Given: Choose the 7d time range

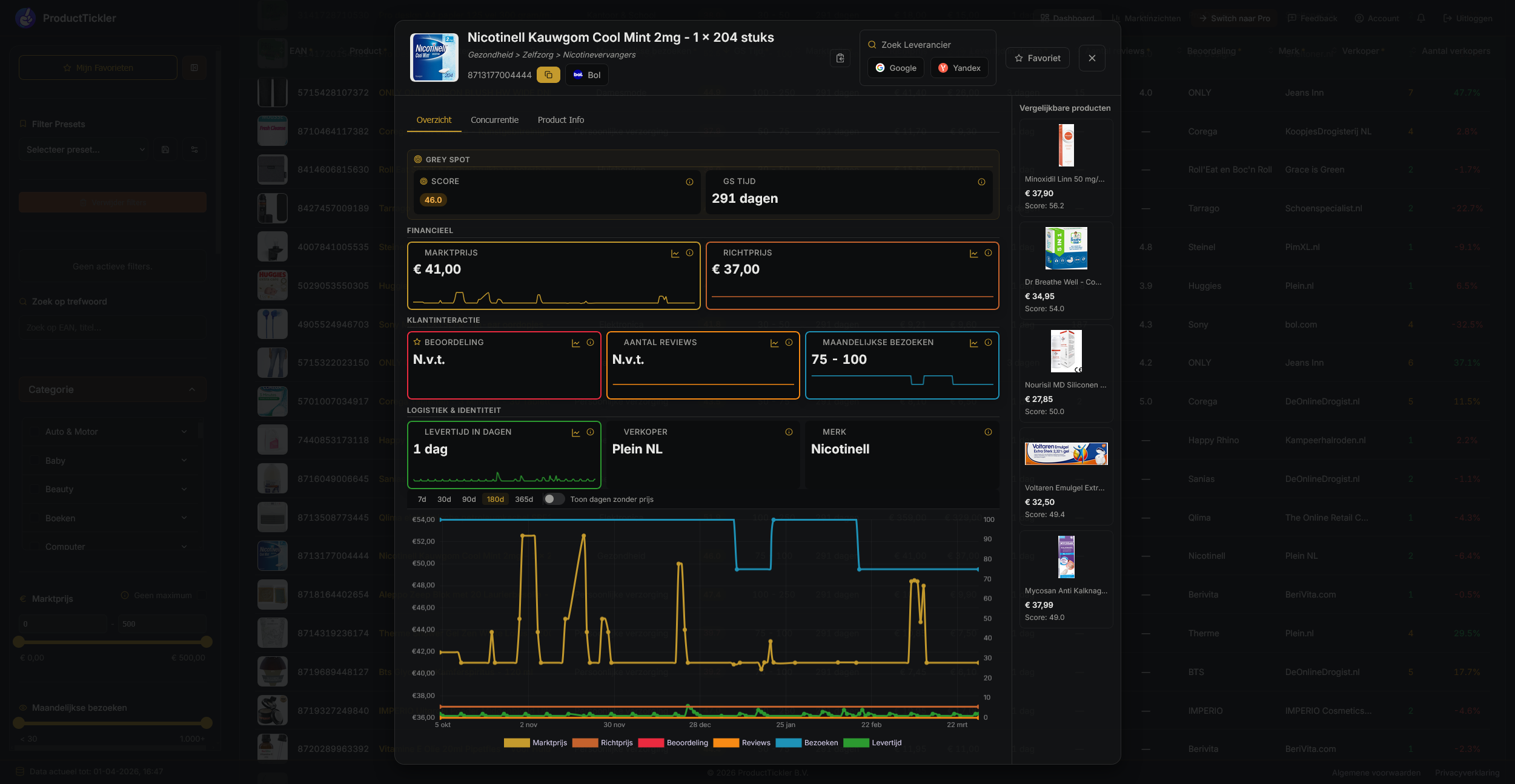Looking at the screenshot, I should [422, 499].
